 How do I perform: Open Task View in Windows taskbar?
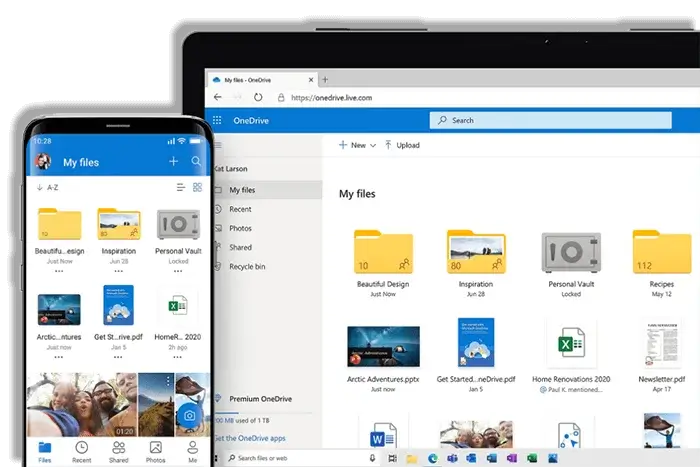coord(392,458)
